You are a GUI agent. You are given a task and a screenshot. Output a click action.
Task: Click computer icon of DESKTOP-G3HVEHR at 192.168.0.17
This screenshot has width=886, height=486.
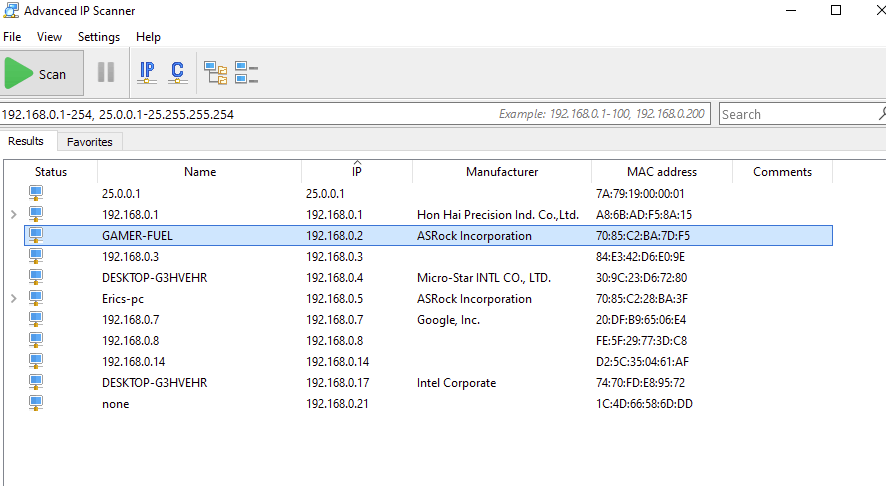click(x=36, y=382)
